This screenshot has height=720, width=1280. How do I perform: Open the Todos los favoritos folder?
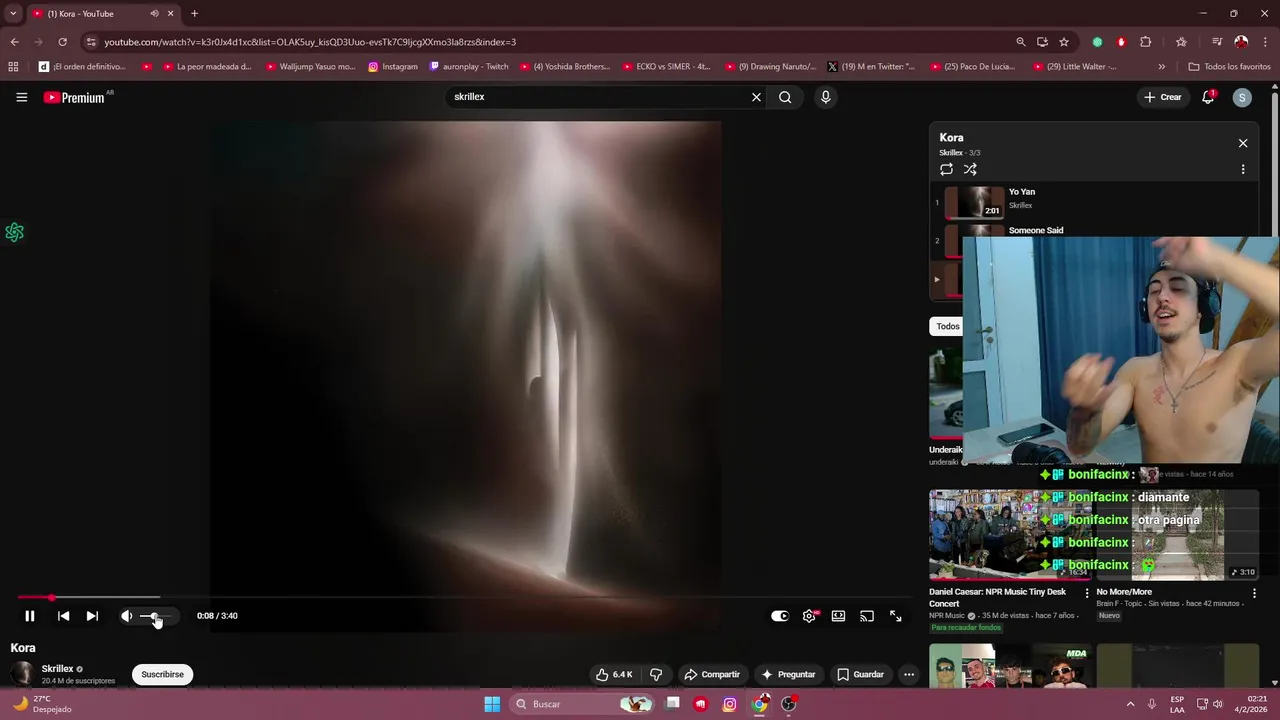(x=1229, y=67)
